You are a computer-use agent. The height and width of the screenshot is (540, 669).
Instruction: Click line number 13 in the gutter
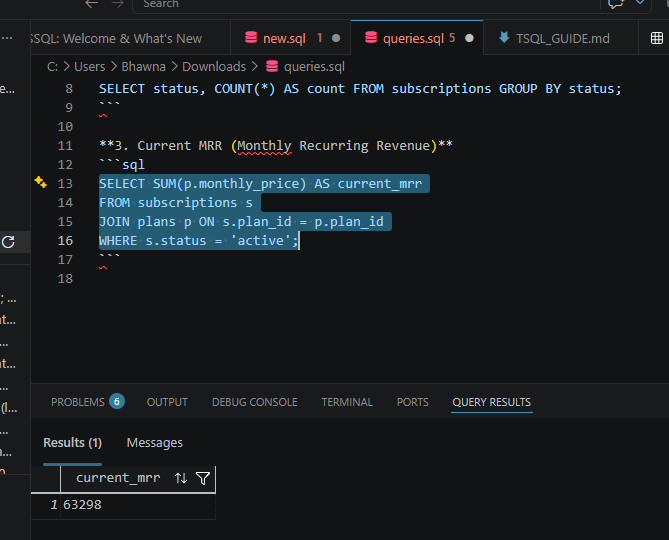click(65, 183)
